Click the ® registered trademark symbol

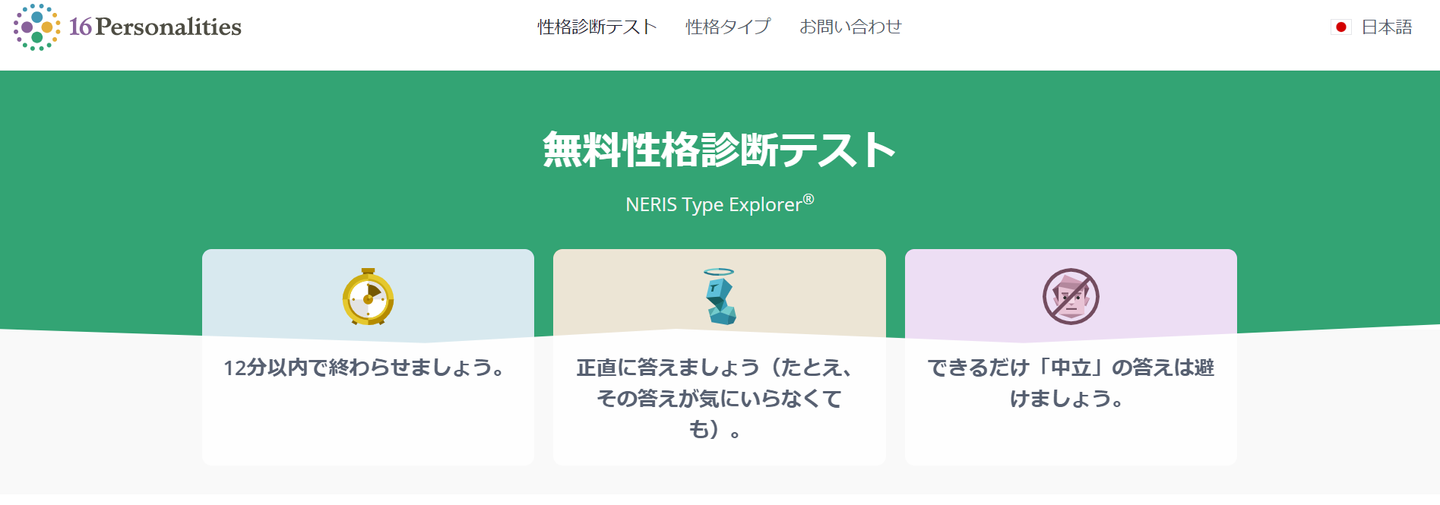(x=809, y=200)
